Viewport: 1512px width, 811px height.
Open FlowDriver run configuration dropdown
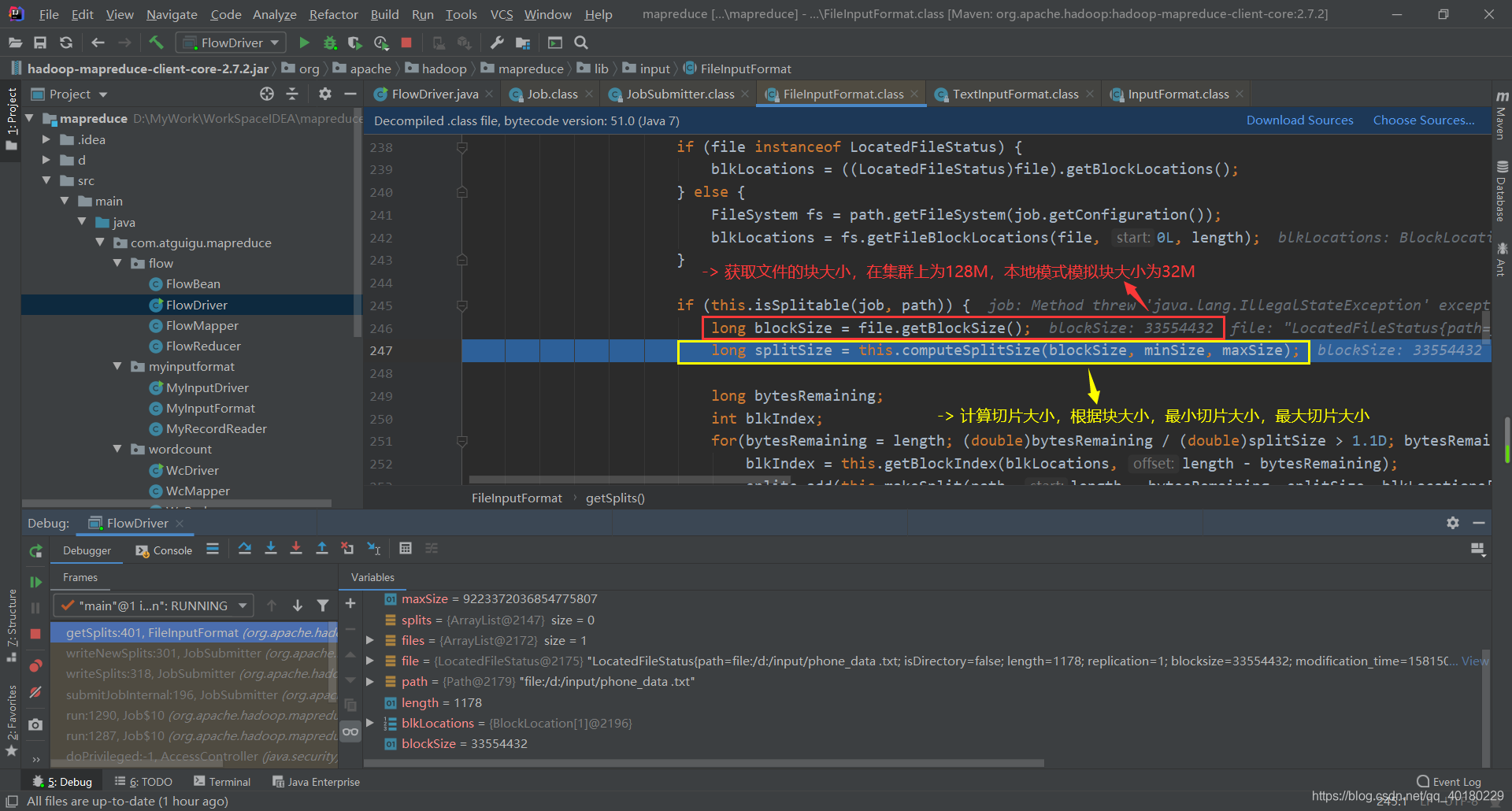(x=230, y=43)
